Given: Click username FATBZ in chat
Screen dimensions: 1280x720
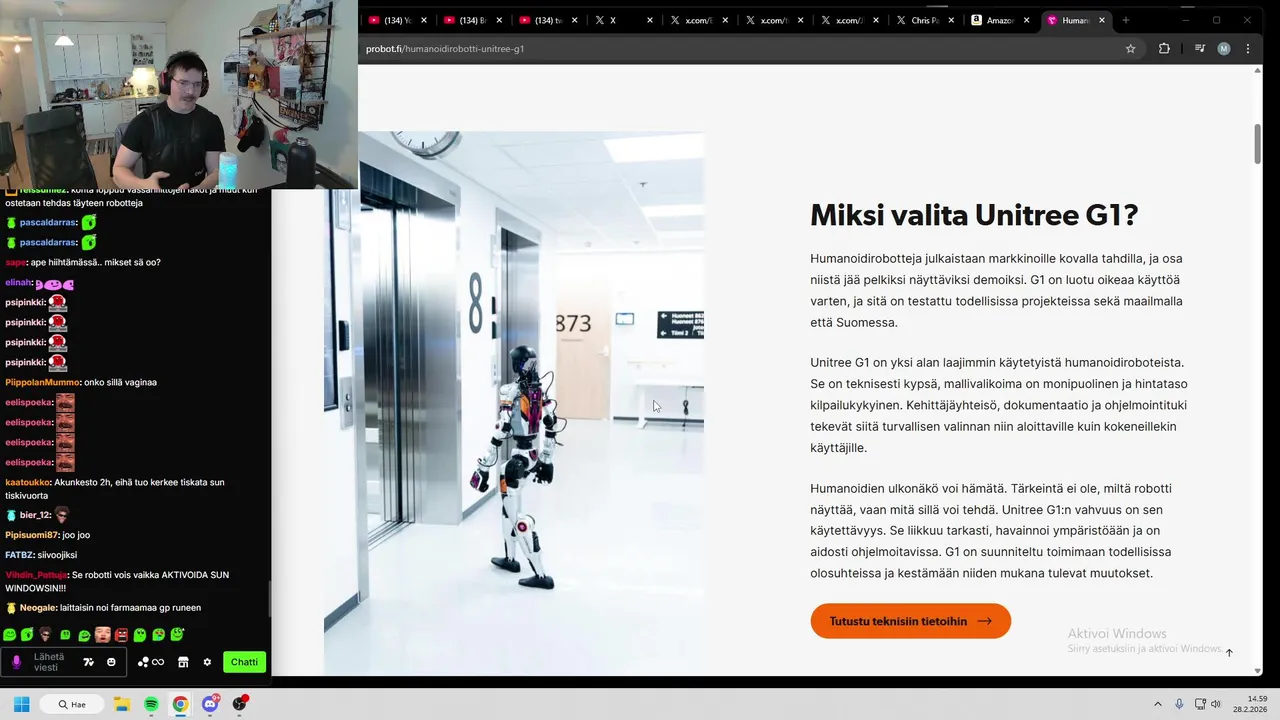Looking at the screenshot, I should pyautogui.click(x=19, y=555).
